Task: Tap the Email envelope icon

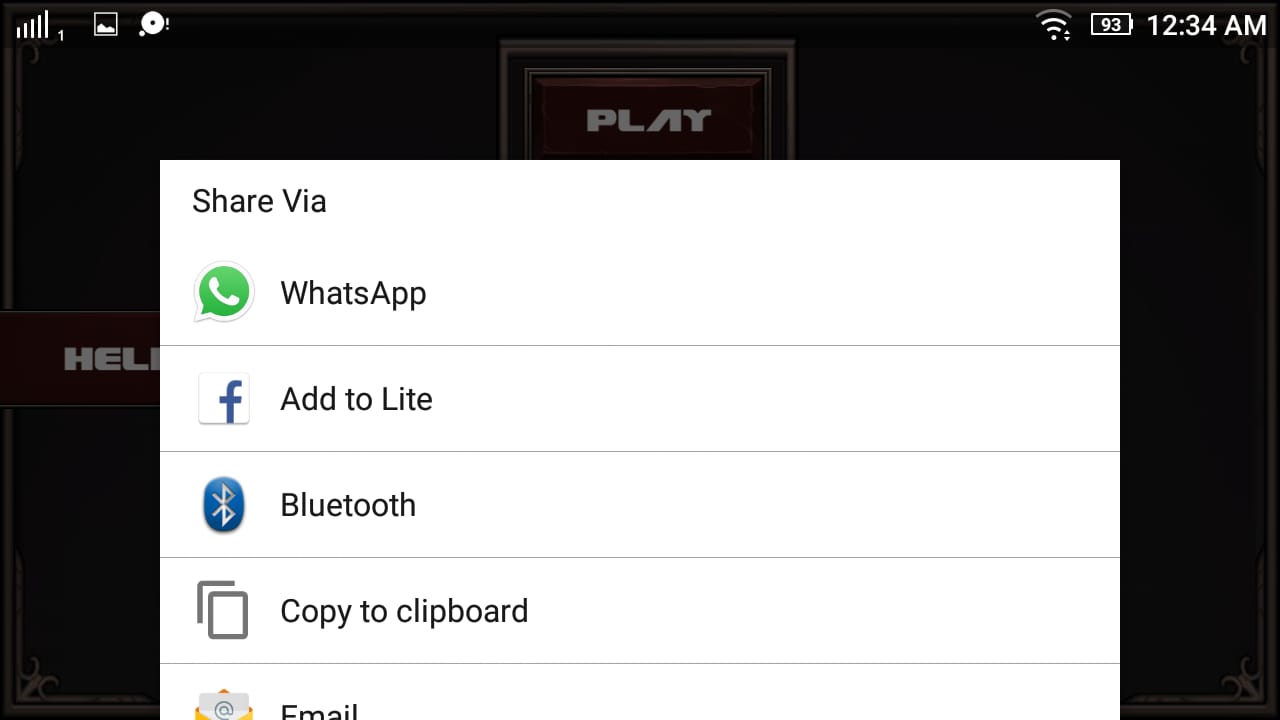Action: (x=224, y=704)
